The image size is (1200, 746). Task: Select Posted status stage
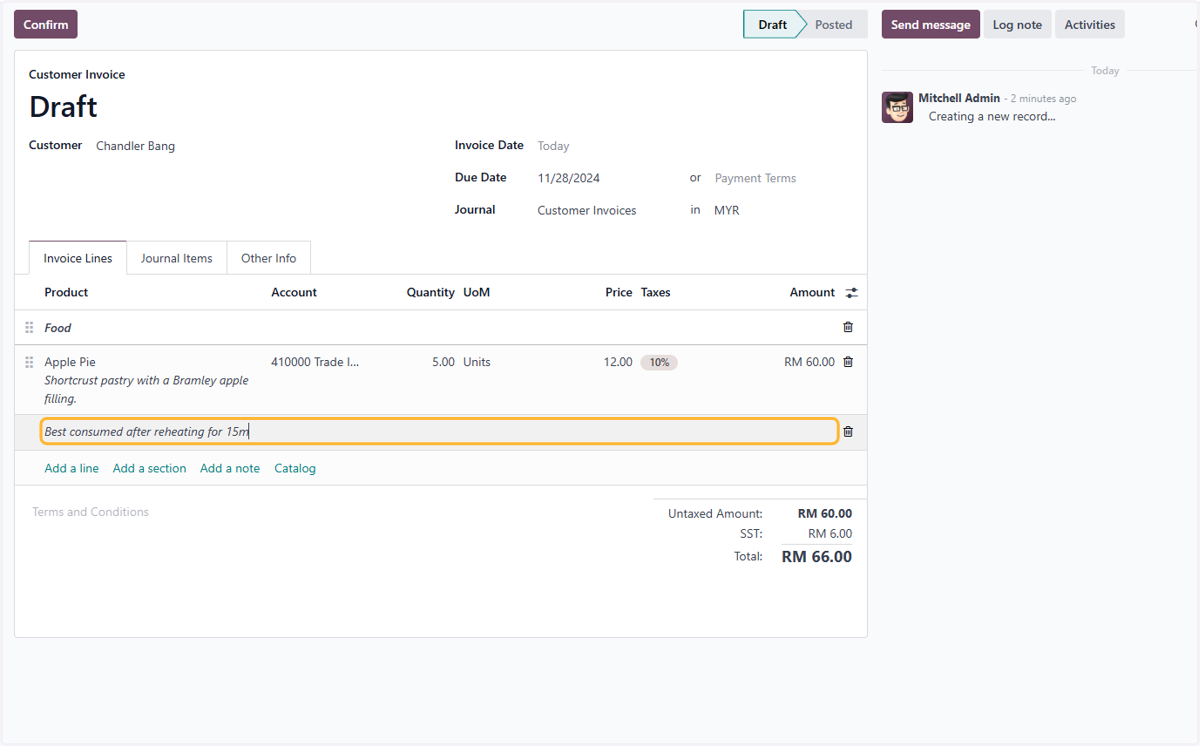[833, 24]
